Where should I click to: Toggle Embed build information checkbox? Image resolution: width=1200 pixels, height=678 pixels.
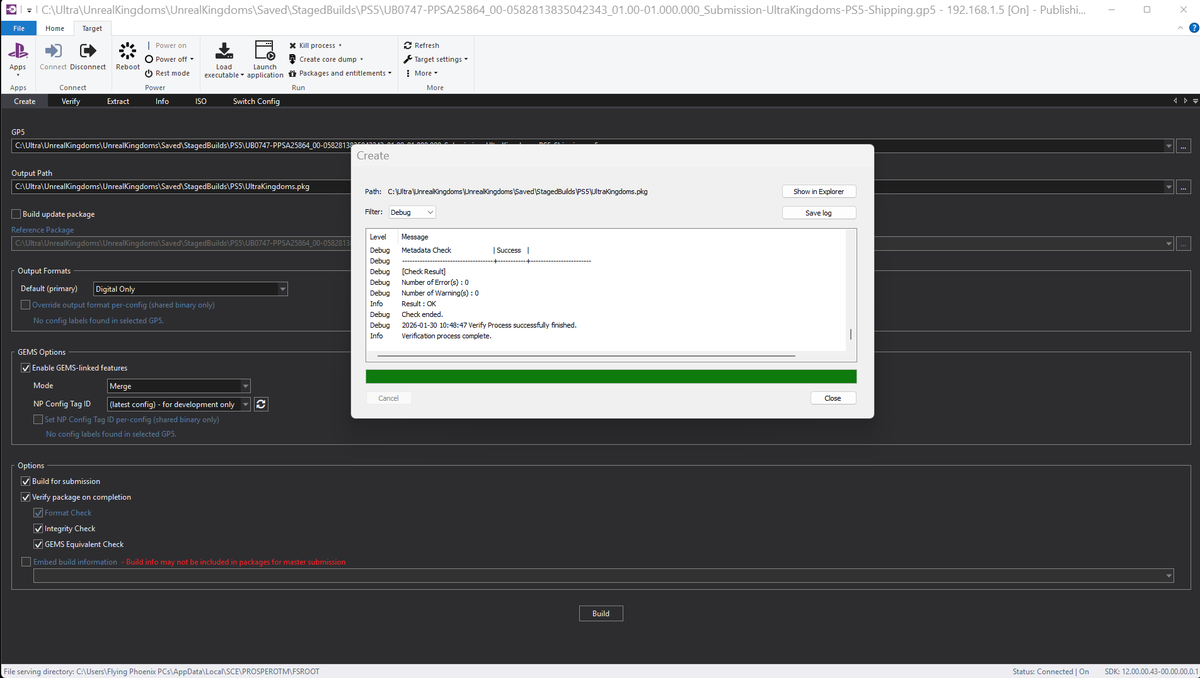point(26,562)
